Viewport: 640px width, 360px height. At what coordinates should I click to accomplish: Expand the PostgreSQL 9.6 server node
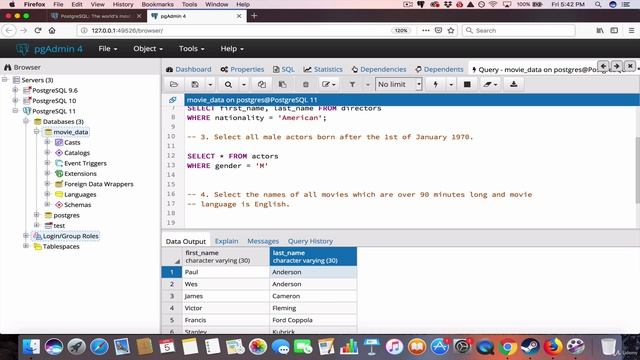pyautogui.click(x=16, y=90)
